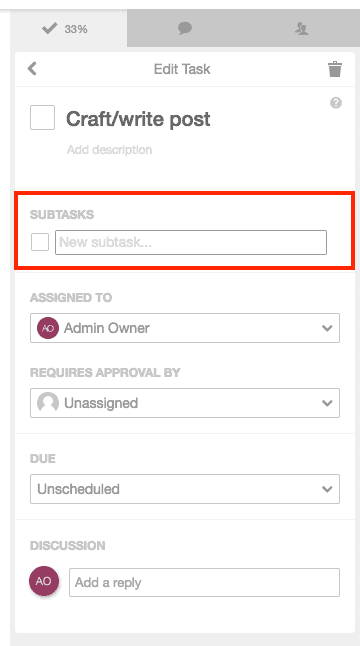Click the AO avatar in Discussion
This screenshot has height=646, width=360.
(x=44, y=581)
